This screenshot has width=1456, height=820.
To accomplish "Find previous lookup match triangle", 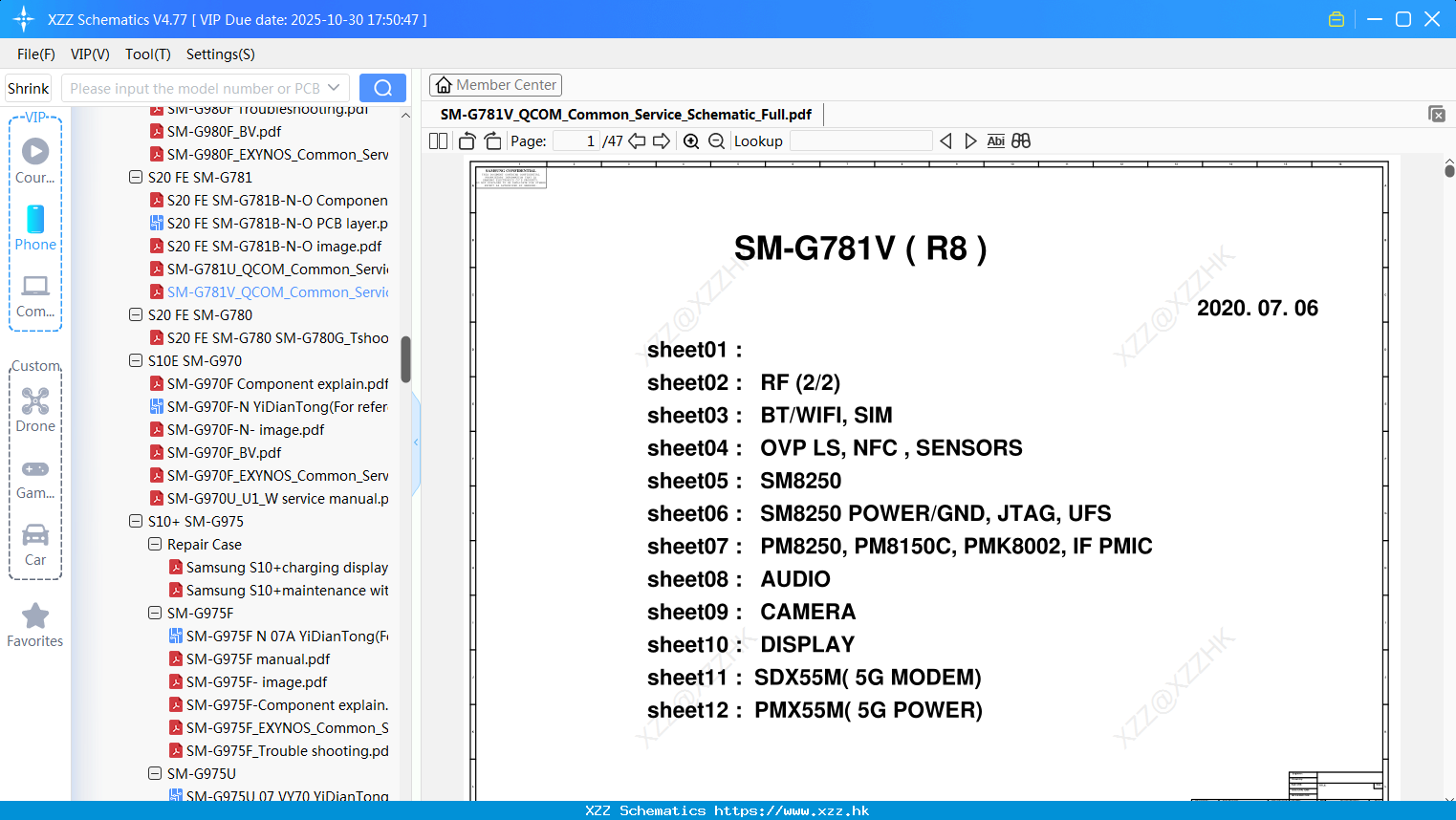I will click(945, 140).
